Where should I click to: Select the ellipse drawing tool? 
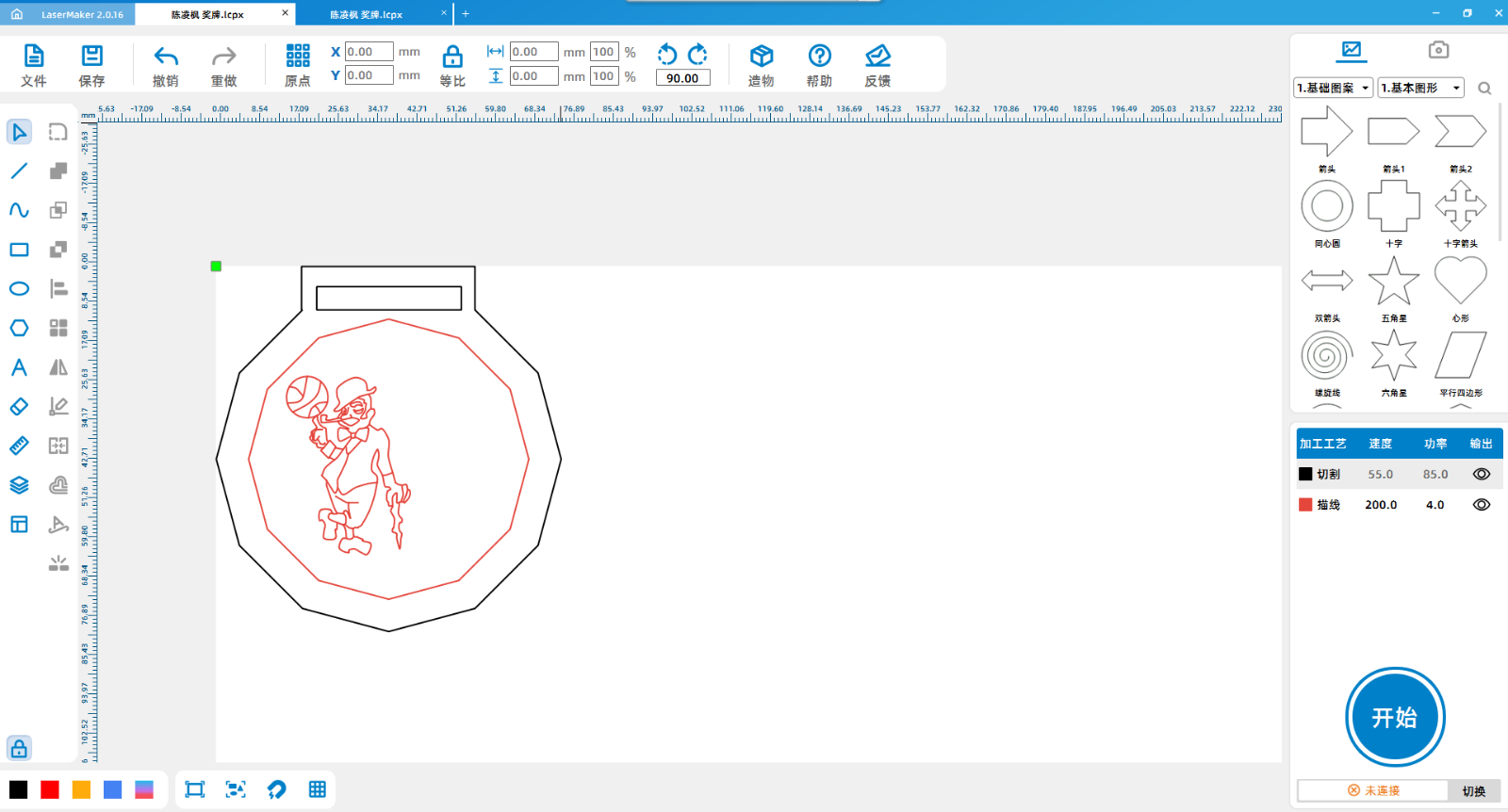(19, 288)
